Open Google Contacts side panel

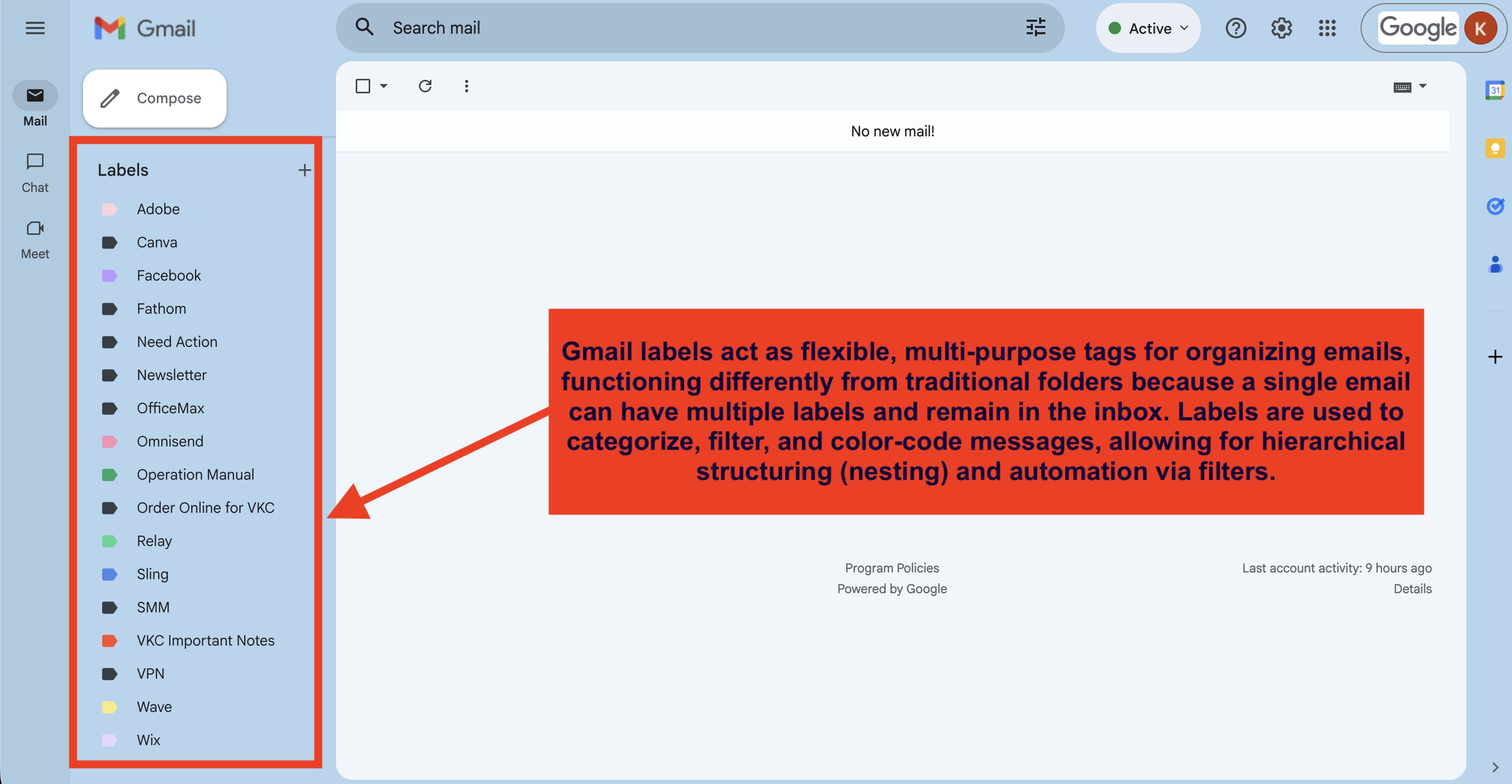[x=1494, y=264]
